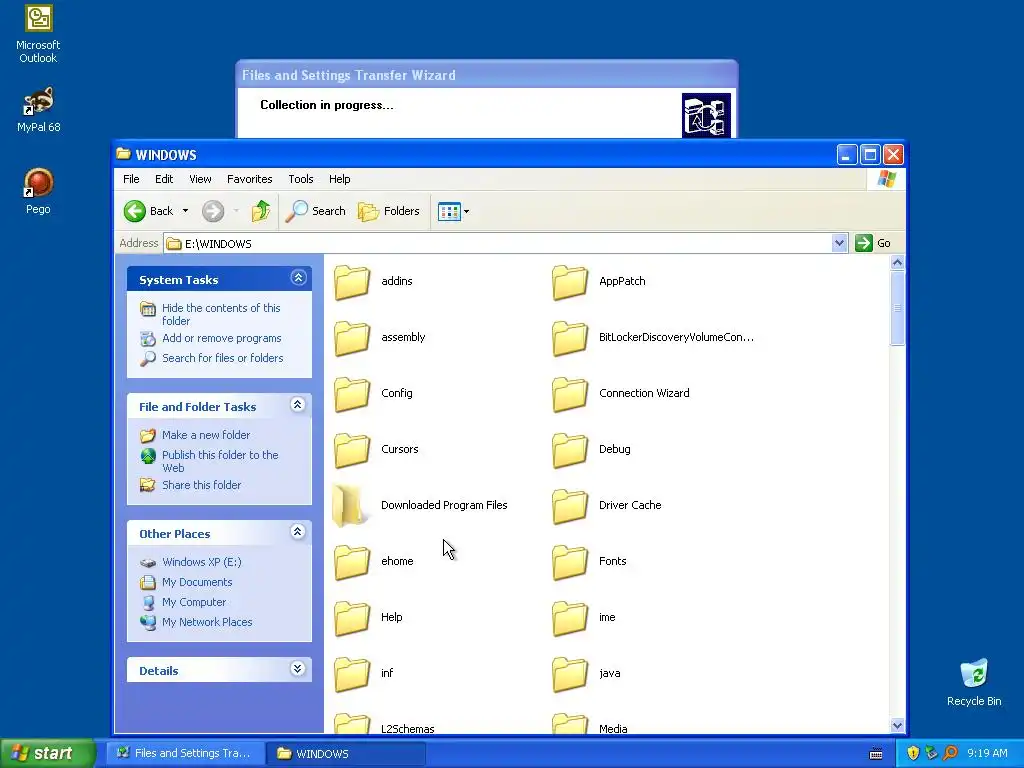This screenshot has width=1024, height=768.
Task: Select the Fonts folder icon
Action: point(569,562)
